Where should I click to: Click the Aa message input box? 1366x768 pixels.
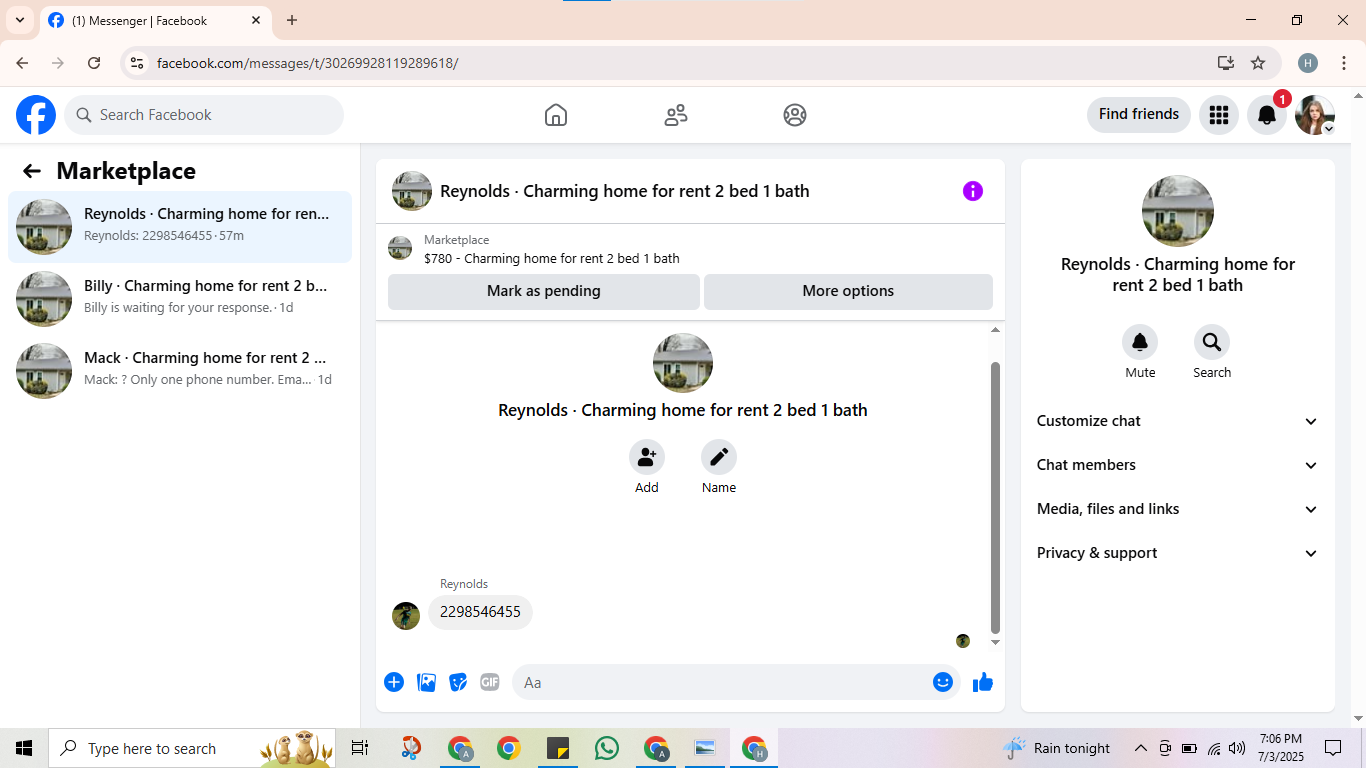click(x=736, y=682)
